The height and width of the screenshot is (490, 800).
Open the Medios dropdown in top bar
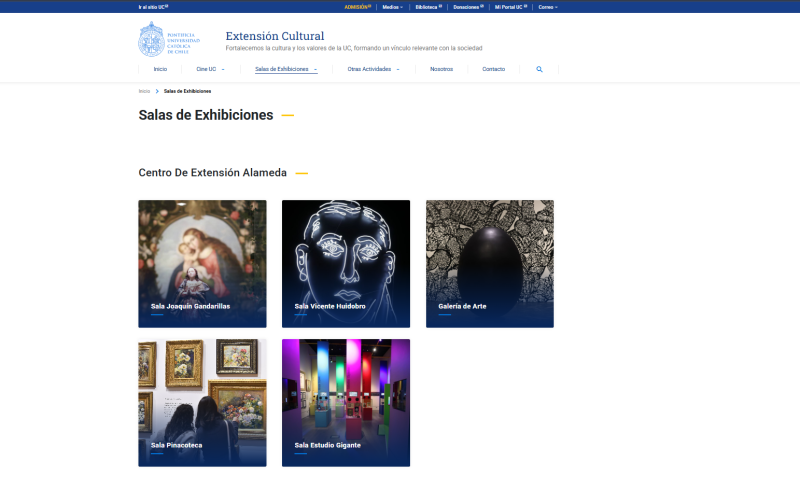392,7
